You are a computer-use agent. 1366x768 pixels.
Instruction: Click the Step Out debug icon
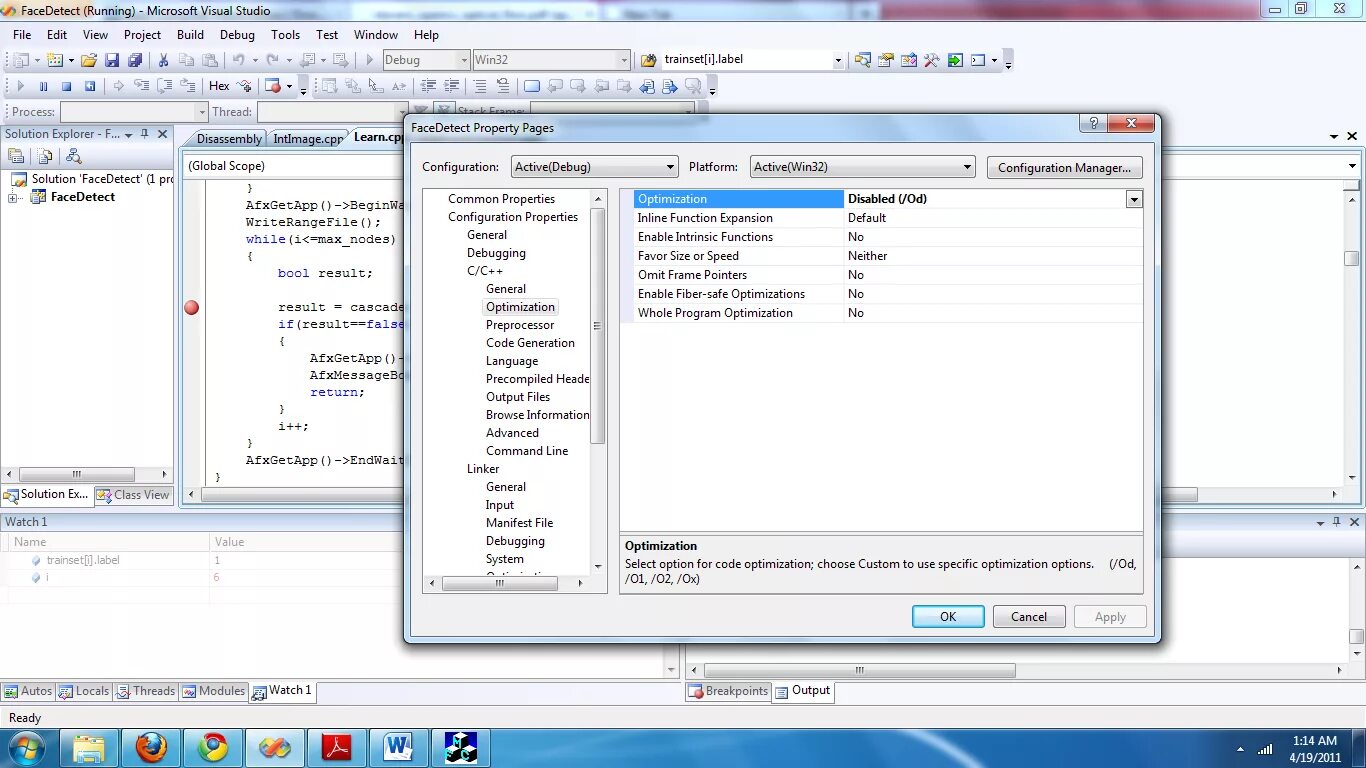tap(187, 86)
